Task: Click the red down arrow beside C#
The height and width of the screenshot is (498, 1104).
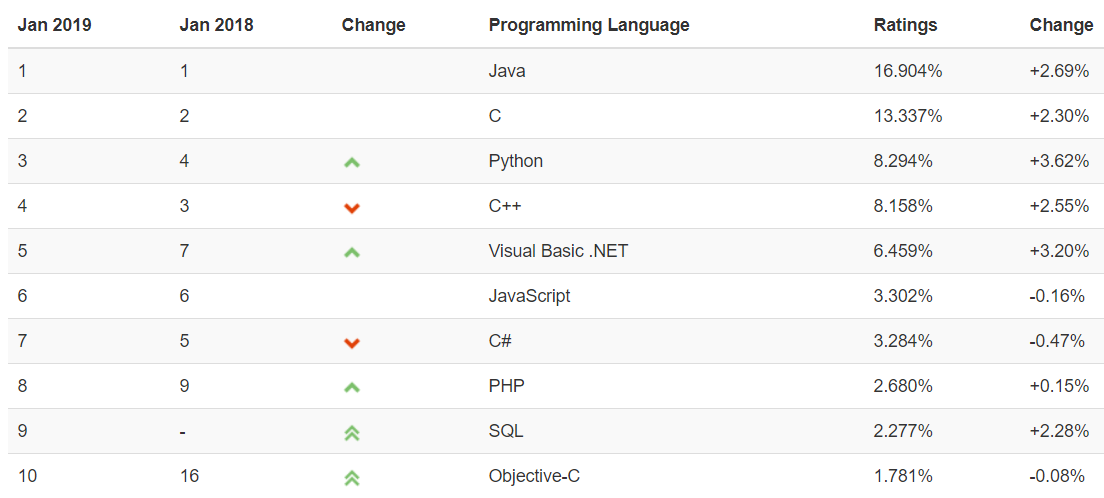Action: [351, 342]
